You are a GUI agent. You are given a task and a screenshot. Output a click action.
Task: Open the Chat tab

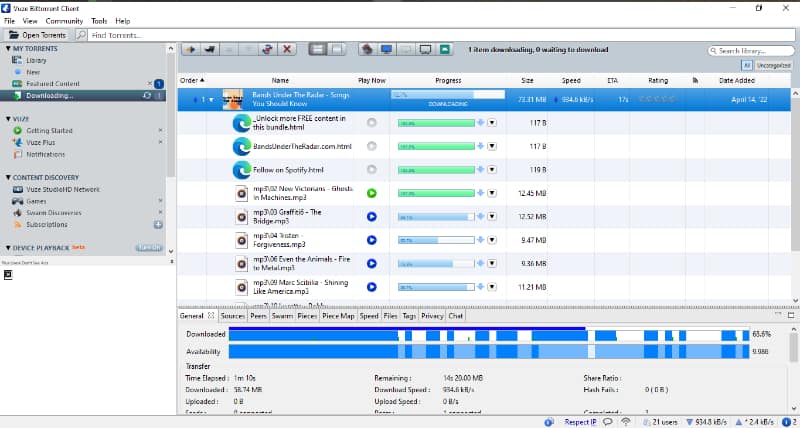click(x=455, y=316)
